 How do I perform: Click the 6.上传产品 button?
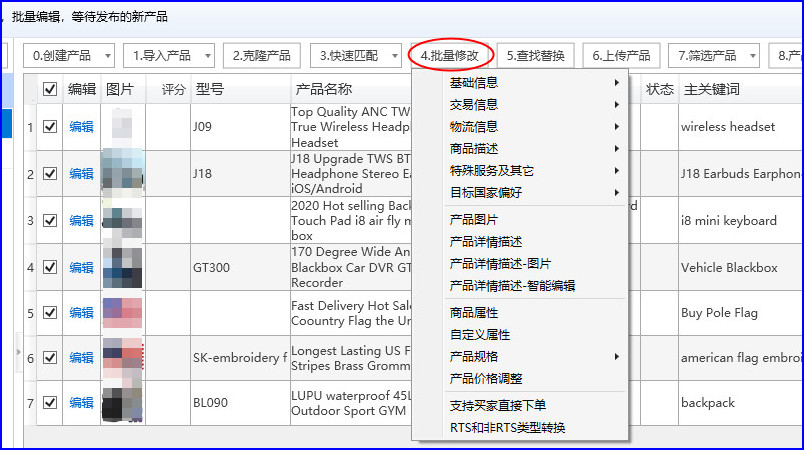621,56
